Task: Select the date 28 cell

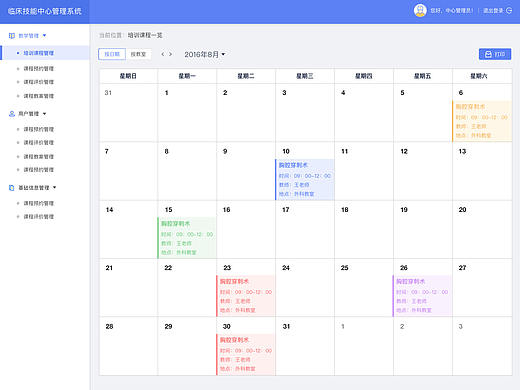Action: pos(128,346)
